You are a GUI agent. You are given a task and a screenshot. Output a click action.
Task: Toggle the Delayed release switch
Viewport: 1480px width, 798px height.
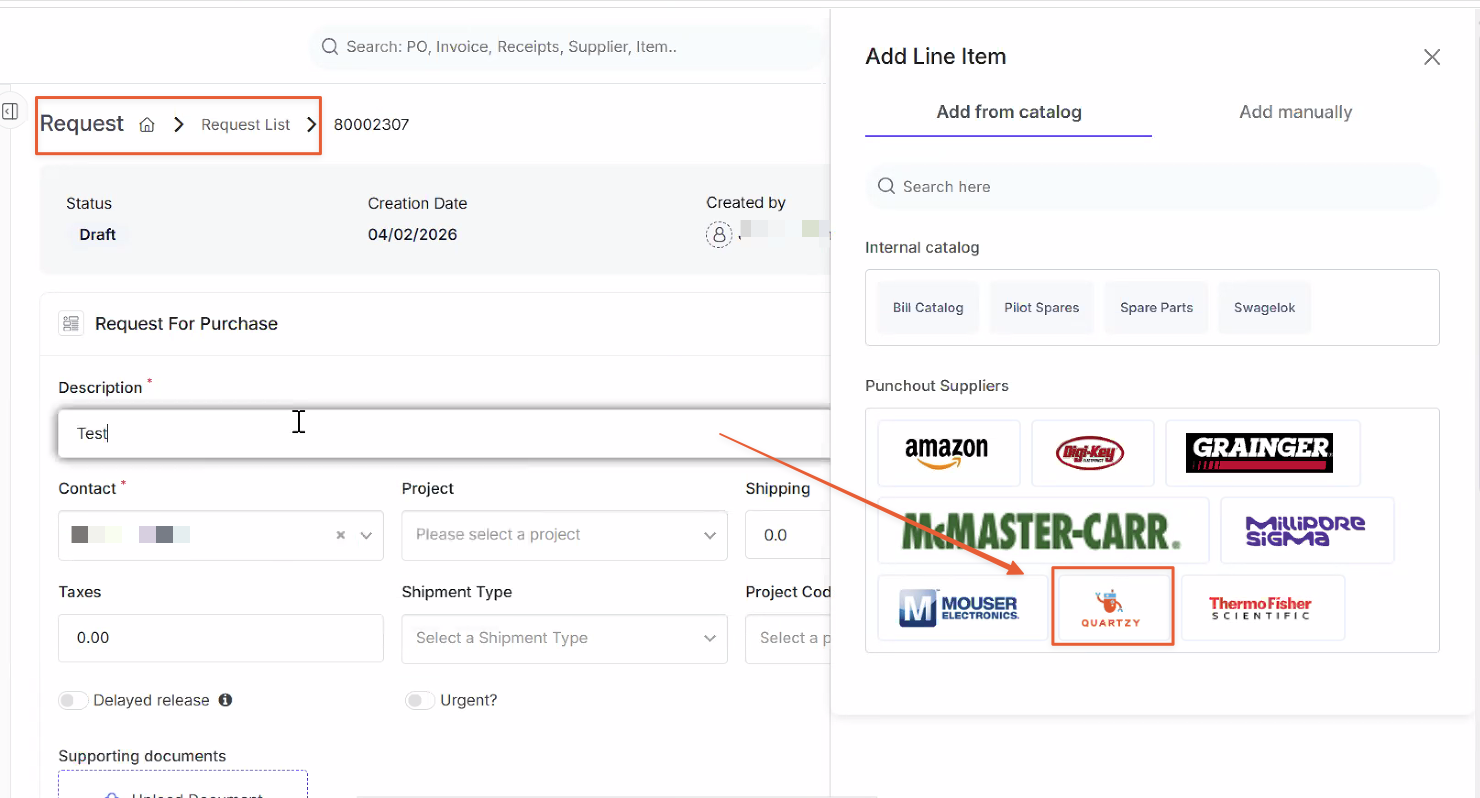(x=73, y=700)
